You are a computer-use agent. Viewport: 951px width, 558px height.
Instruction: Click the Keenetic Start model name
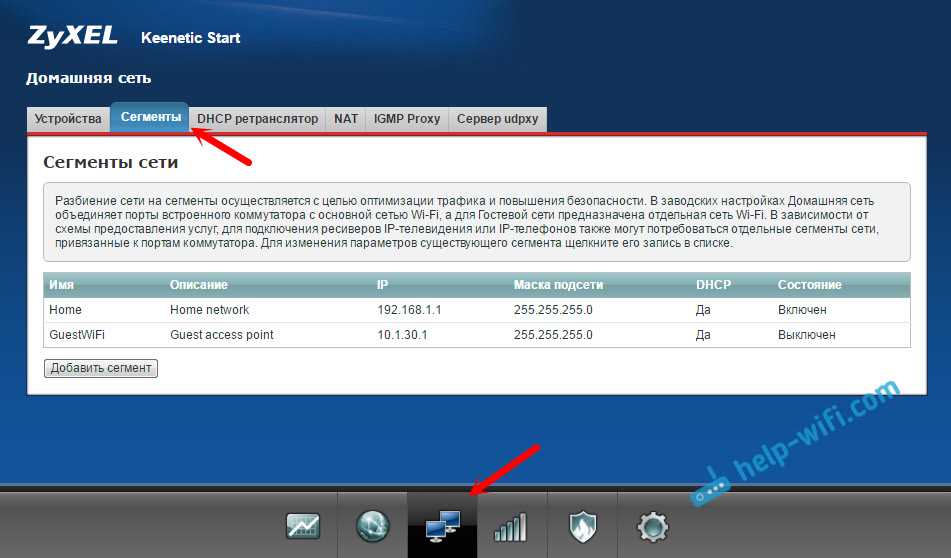click(190, 38)
